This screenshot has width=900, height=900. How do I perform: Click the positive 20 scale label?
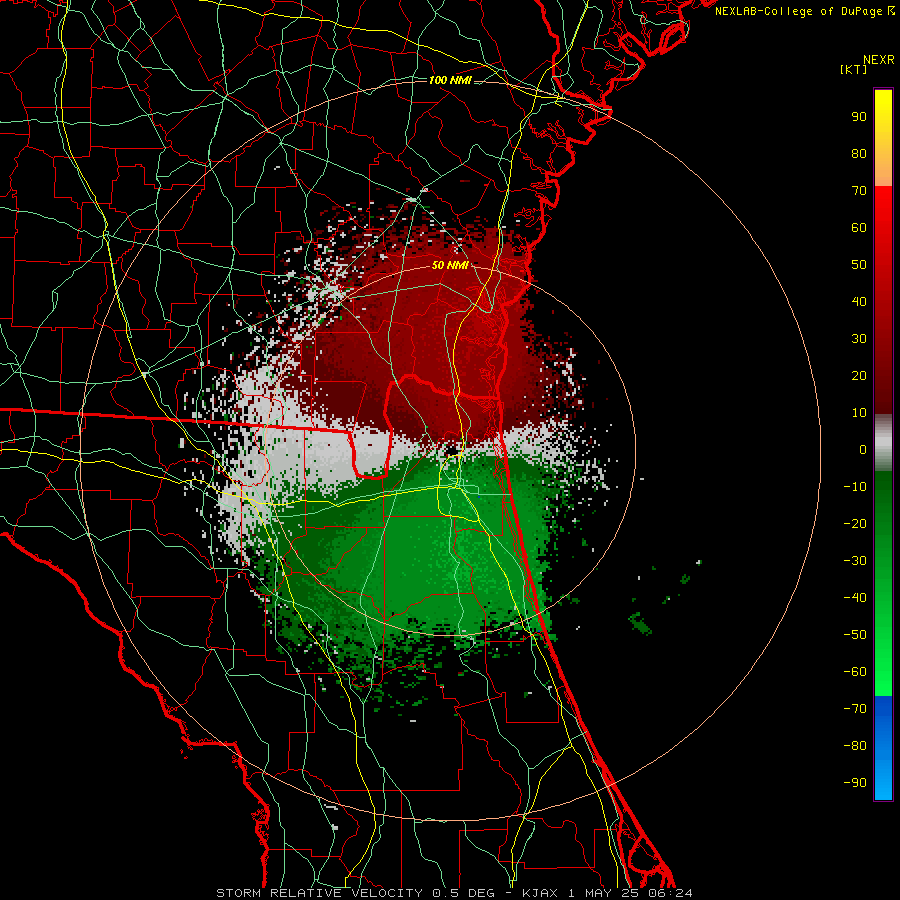[x=859, y=375]
